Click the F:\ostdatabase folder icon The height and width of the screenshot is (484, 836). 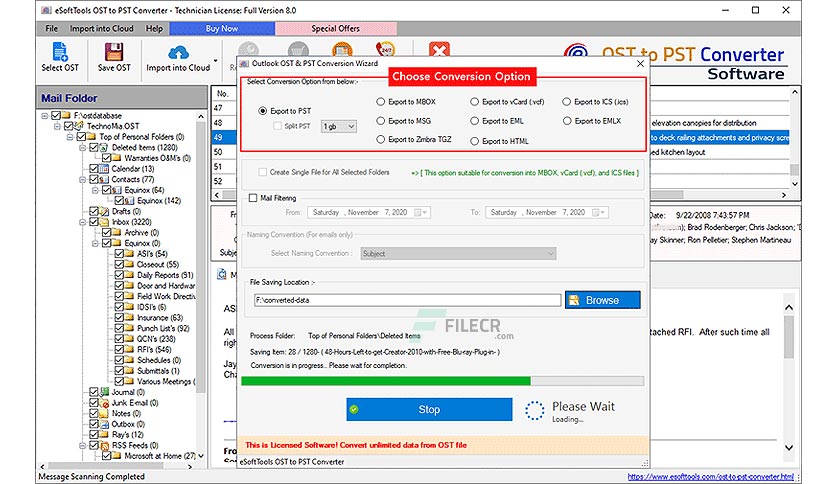pos(66,115)
